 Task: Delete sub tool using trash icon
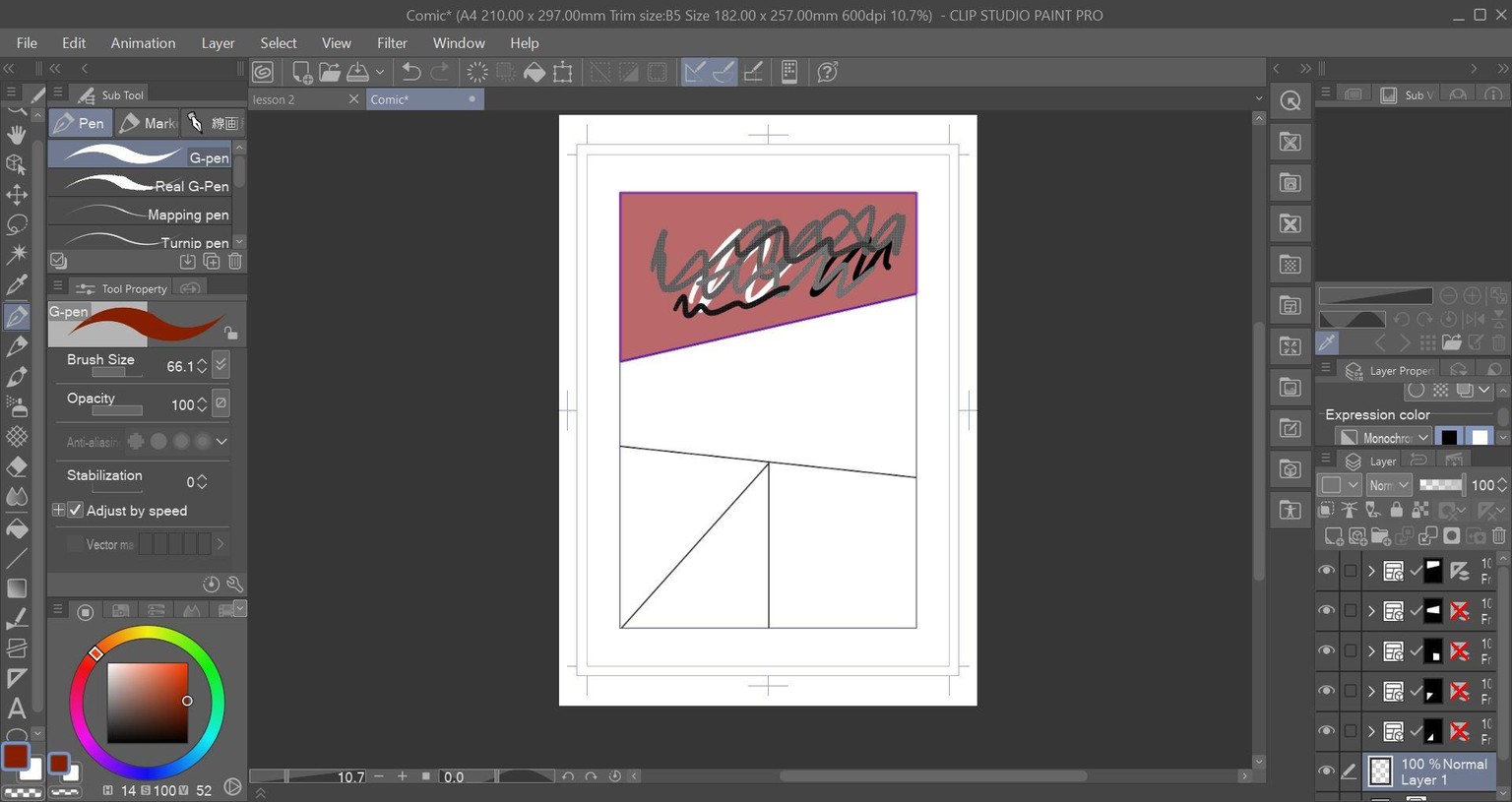pos(235,261)
